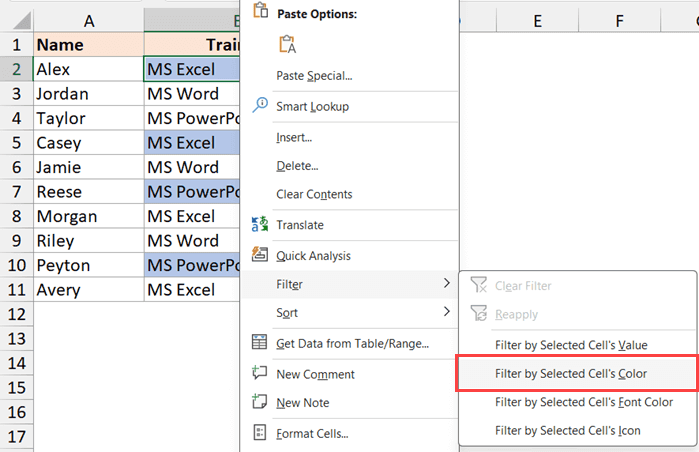Click cell containing Riley

tap(89, 241)
